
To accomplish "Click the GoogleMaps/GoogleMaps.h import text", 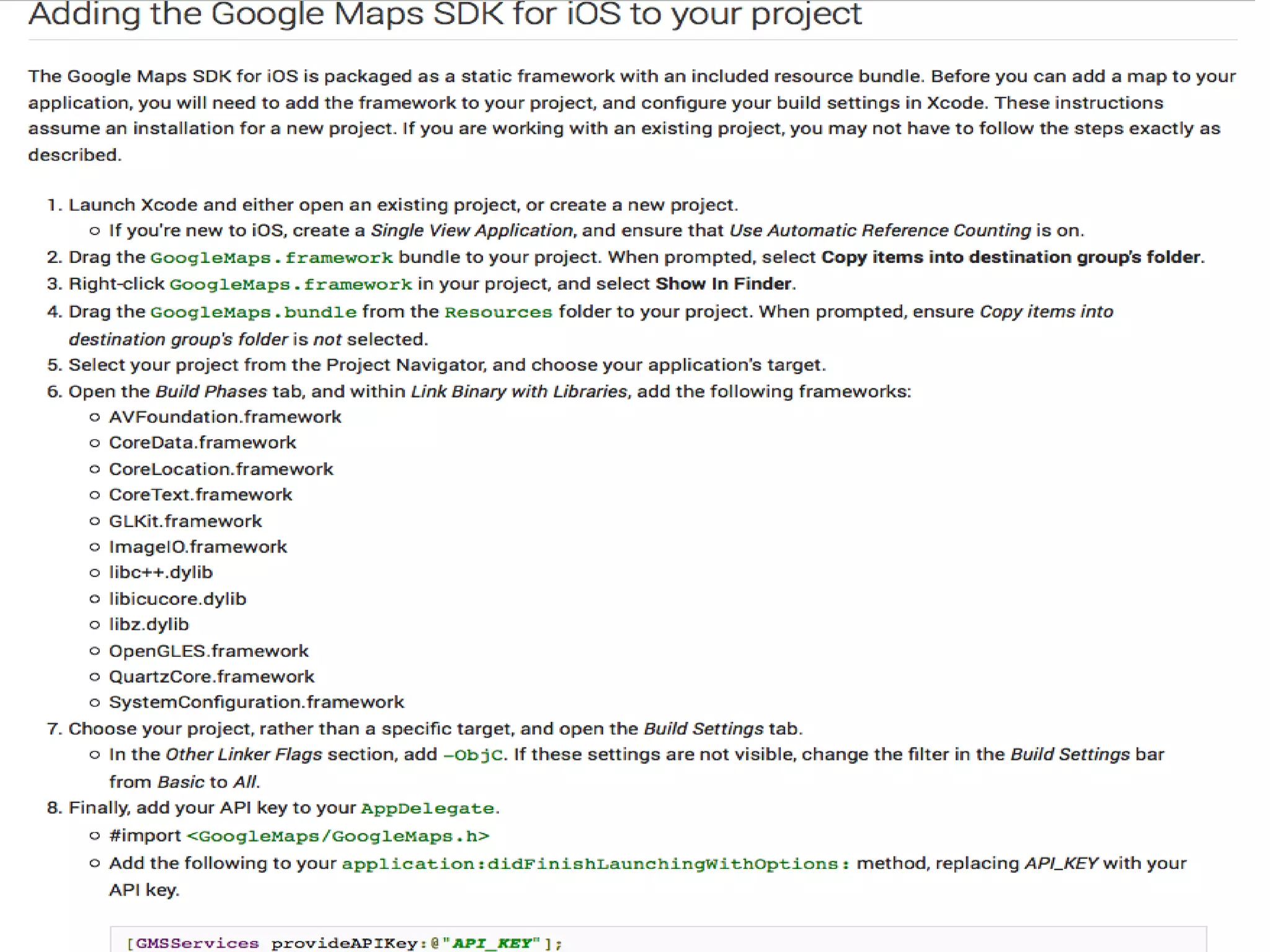I will click(338, 836).
